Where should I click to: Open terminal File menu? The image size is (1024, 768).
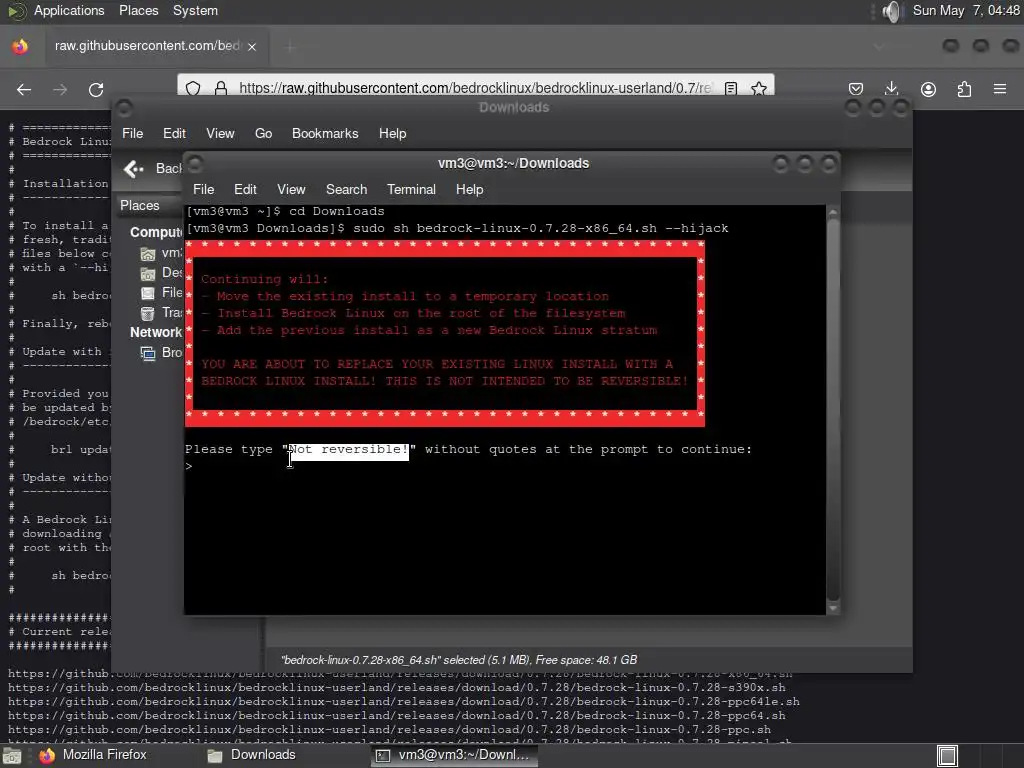point(203,189)
